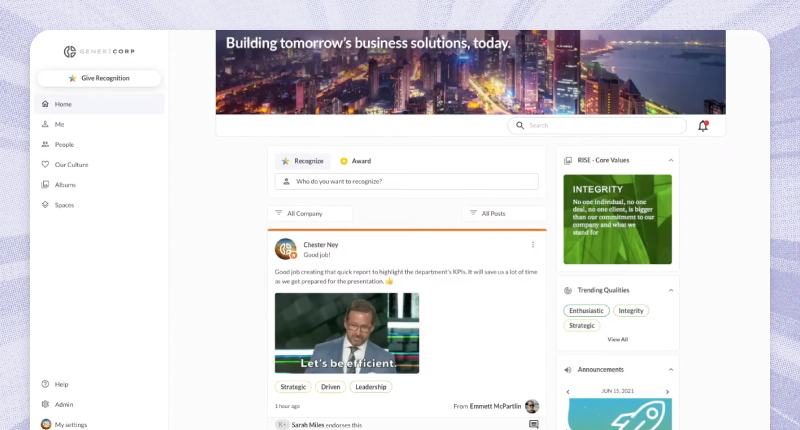Click the Me person icon
Viewport: 800px width, 430px height.
pyautogui.click(x=45, y=124)
